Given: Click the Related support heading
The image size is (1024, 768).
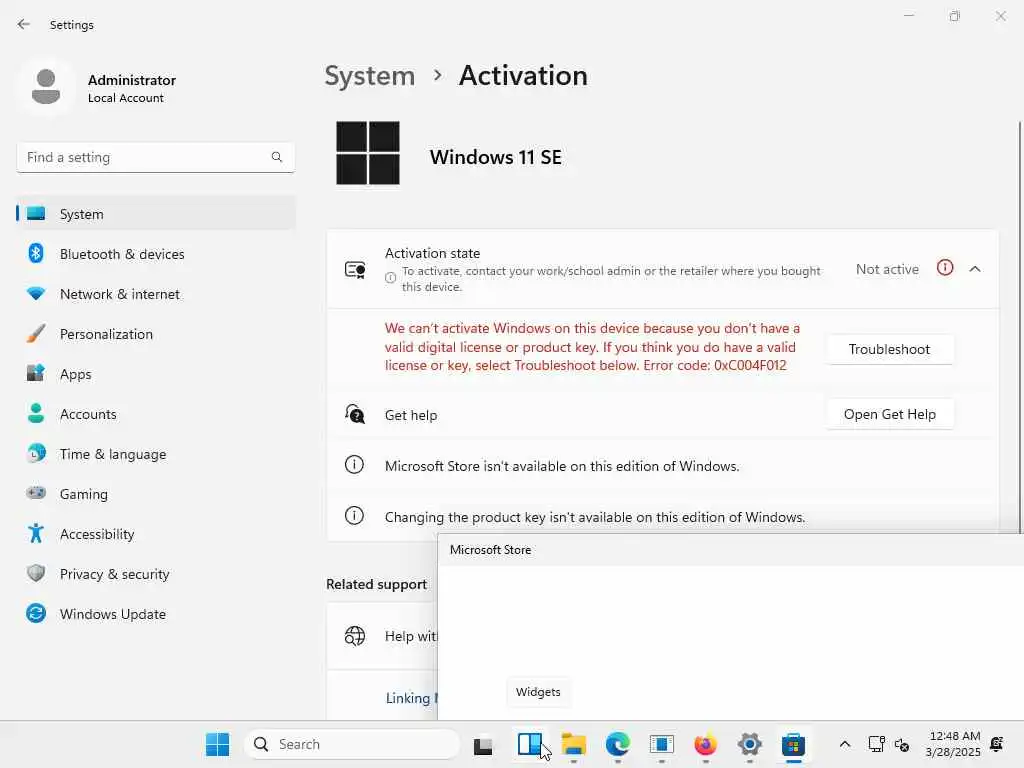Looking at the screenshot, I should (377, 584).
